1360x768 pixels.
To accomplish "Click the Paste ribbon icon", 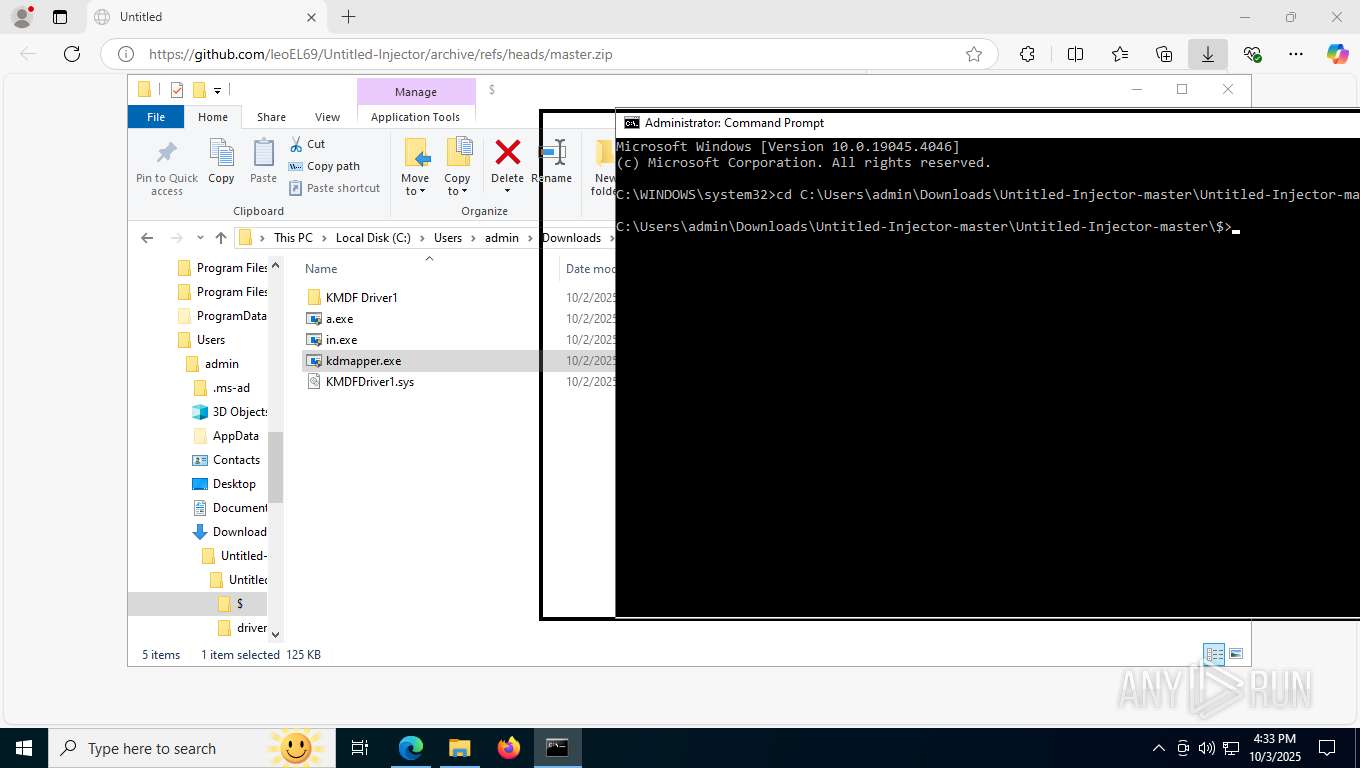I will click(x=263, y=162).
